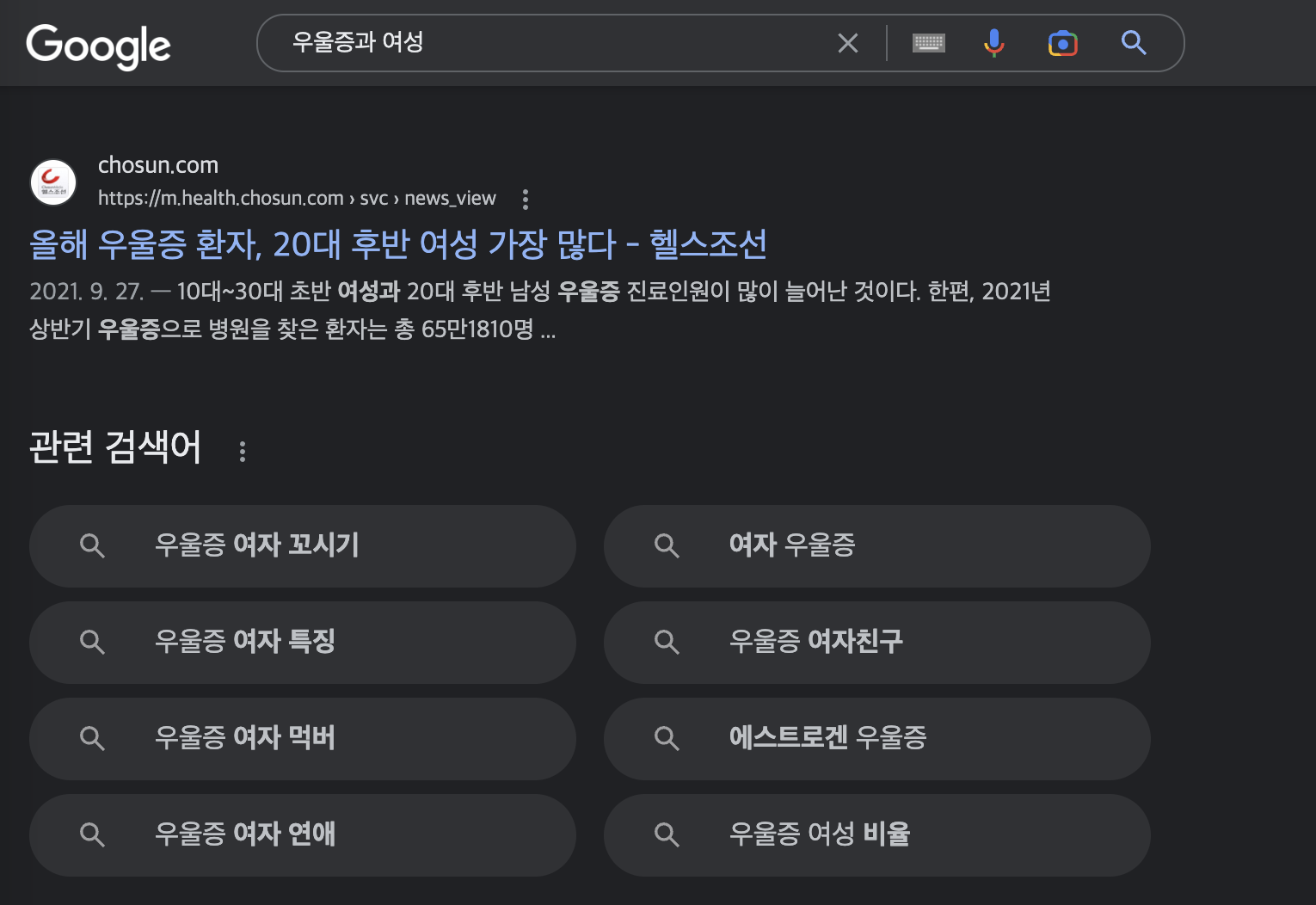1316x905 pixels.
Task: Select related search 우울증 여자 꼬시기
Action: click(x=303, y=546)
